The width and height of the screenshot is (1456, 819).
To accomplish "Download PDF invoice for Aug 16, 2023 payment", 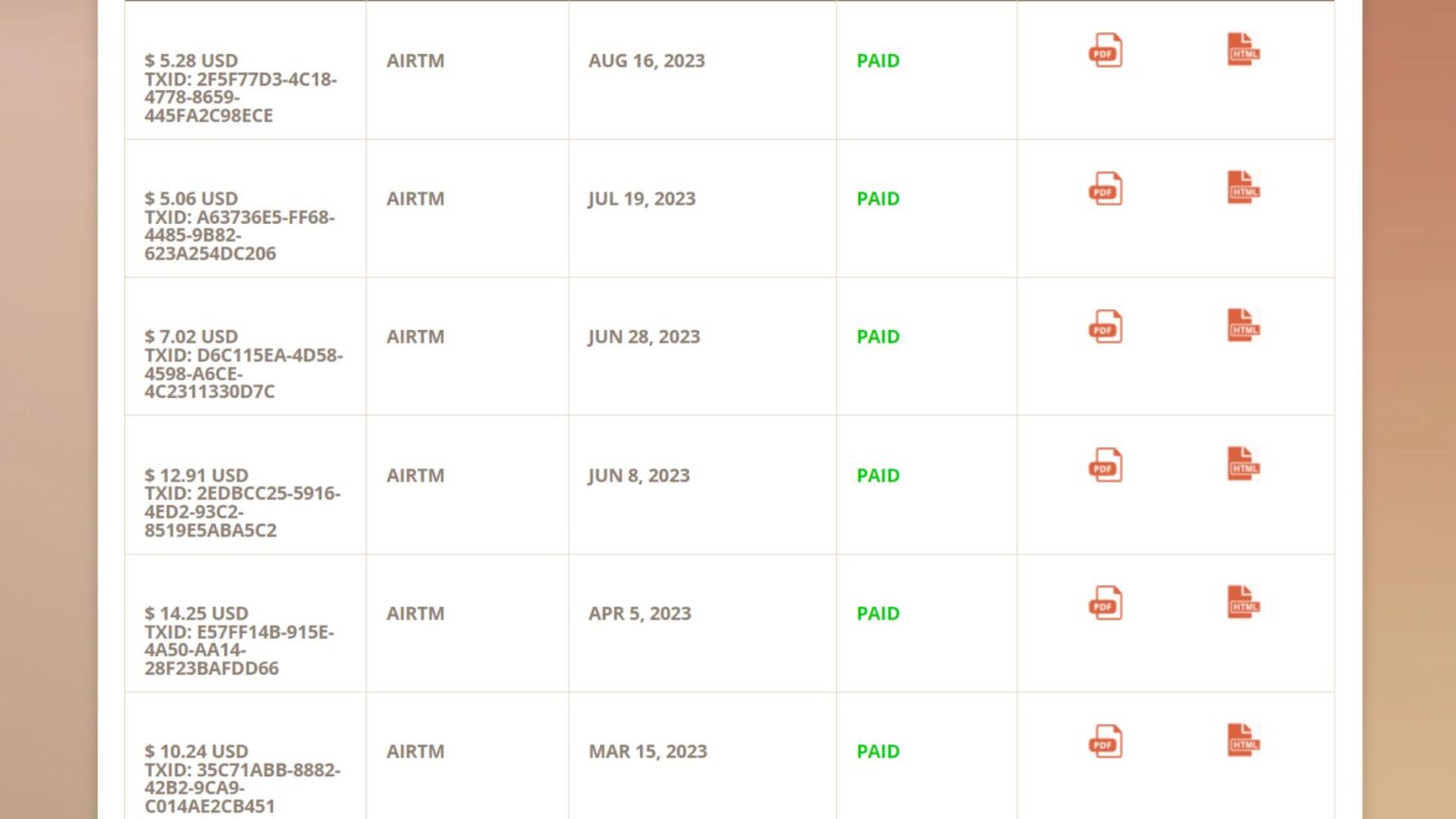I will point(1104,50).
